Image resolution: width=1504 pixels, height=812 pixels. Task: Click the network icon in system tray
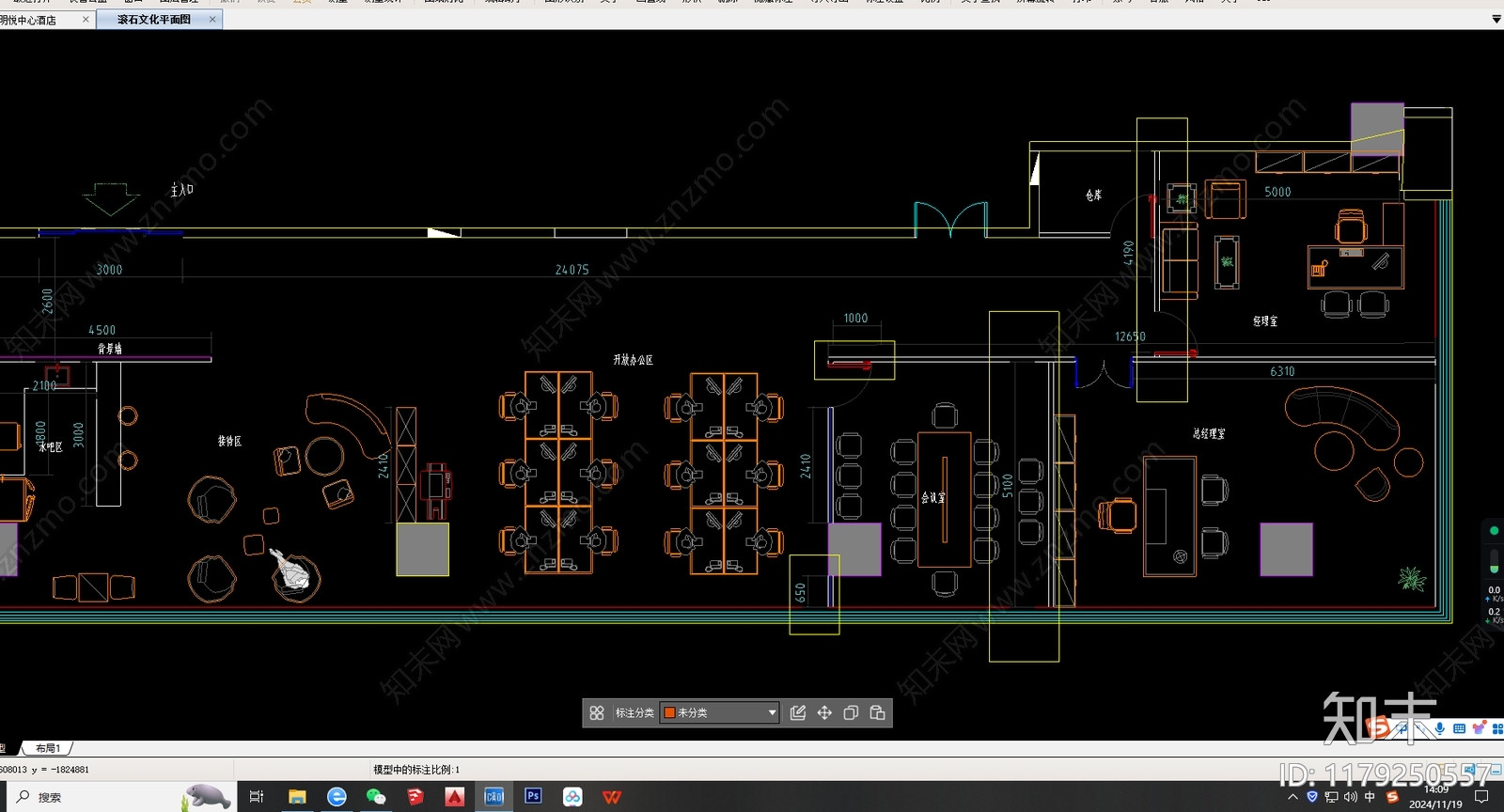(1331, 797)
